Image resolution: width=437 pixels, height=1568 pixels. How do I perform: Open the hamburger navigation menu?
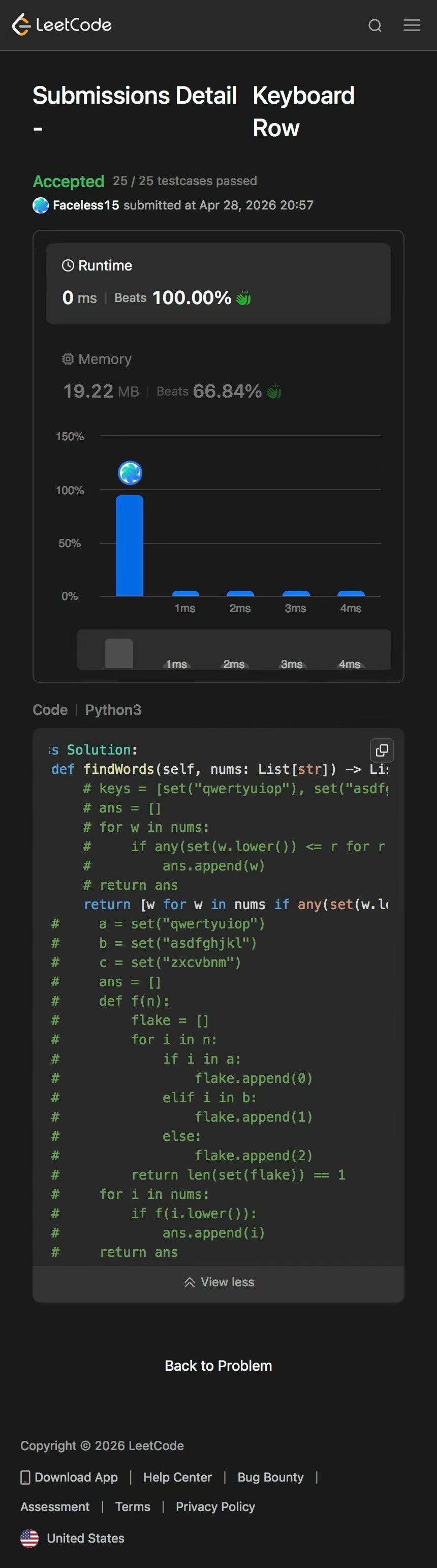412,25
